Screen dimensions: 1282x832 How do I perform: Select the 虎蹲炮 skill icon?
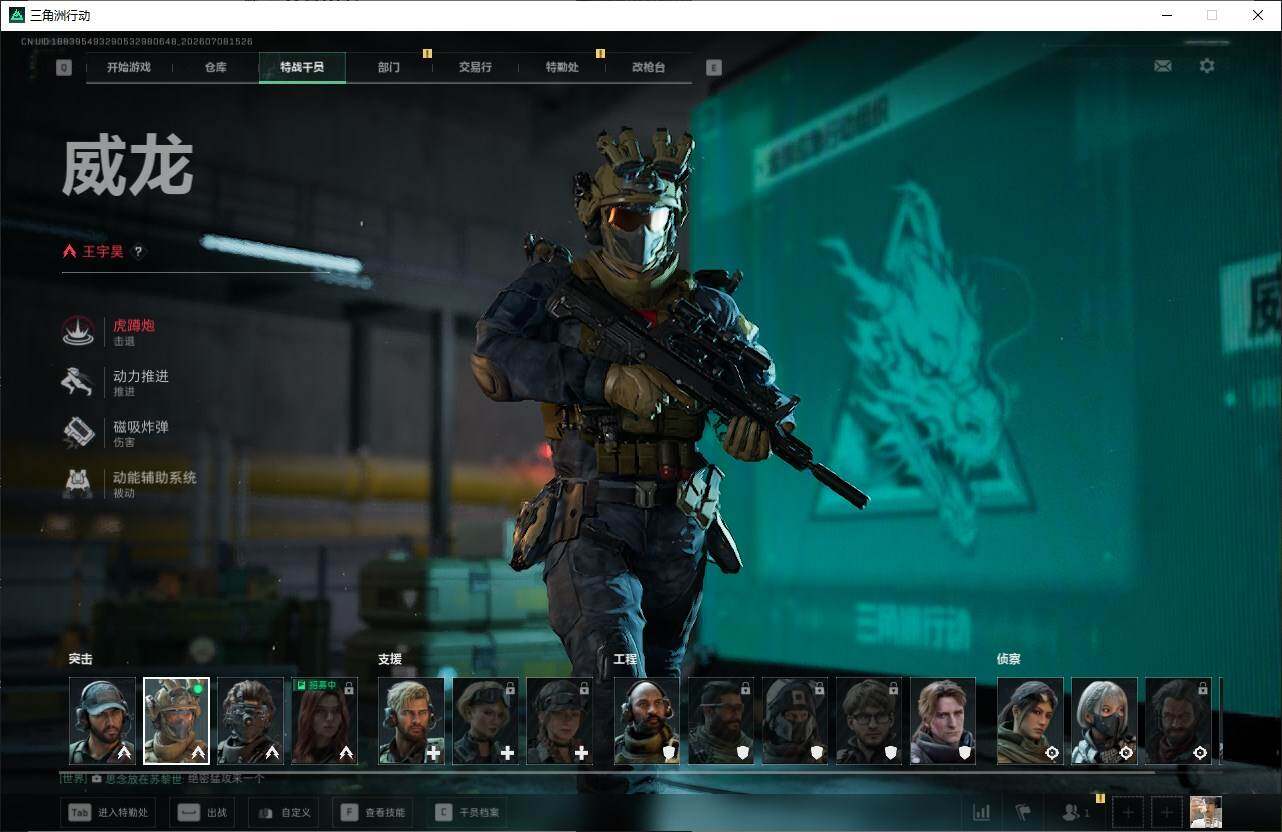[x=78, y=331]
